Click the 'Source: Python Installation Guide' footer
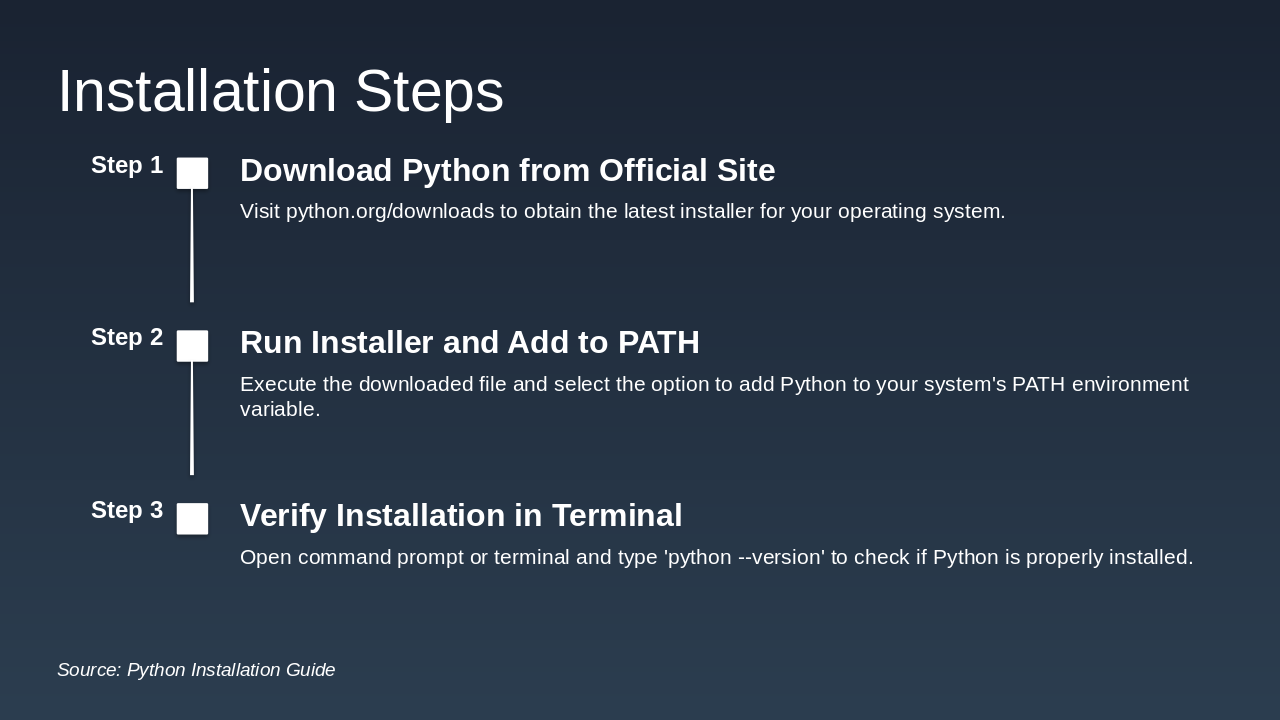The image size is (1280, 720). 196,670
